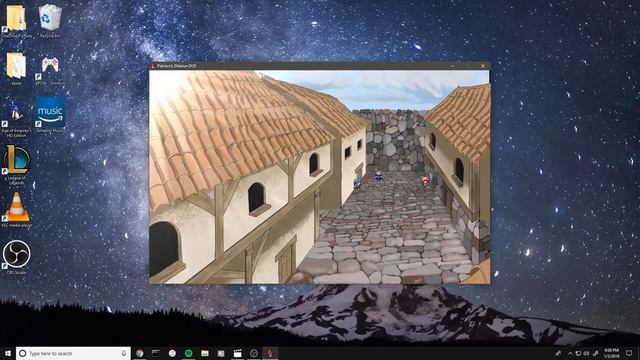This screenshot has height=360, width=640.
Task: Open the network status tray icon
Action: coord(596,353)
